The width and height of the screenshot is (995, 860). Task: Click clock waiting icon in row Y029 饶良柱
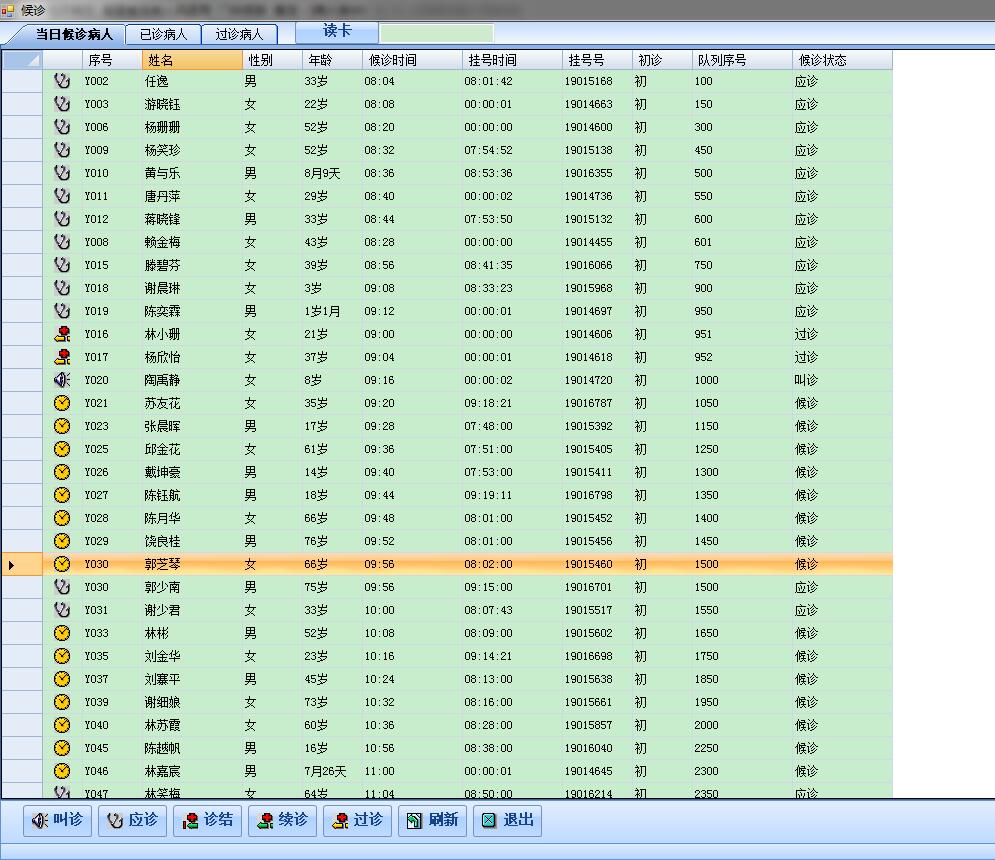tap(62, 541)
